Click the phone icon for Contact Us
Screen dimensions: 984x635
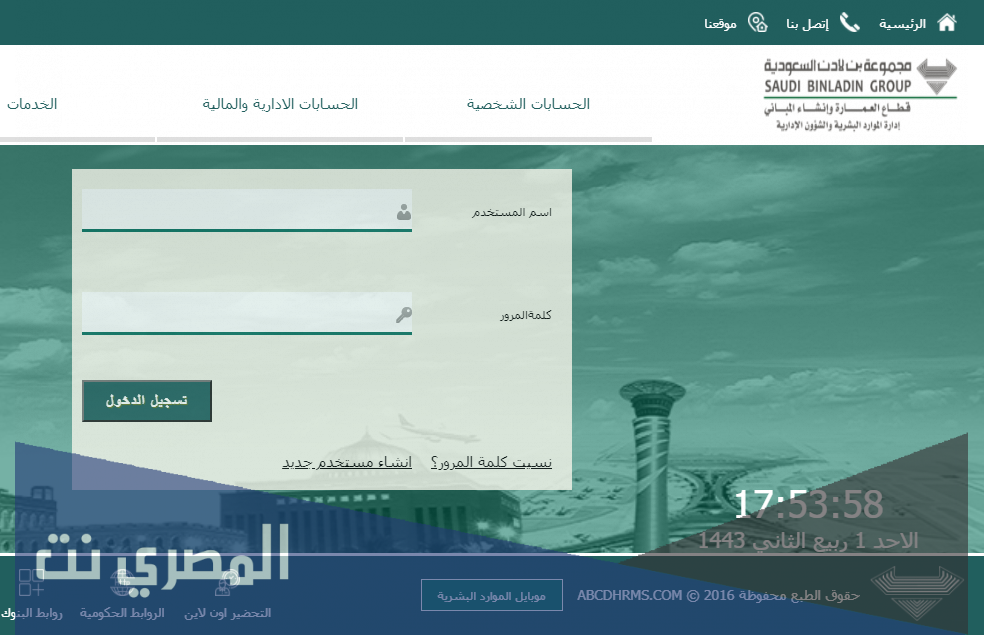pyautogui.click(x=849, y=22)
